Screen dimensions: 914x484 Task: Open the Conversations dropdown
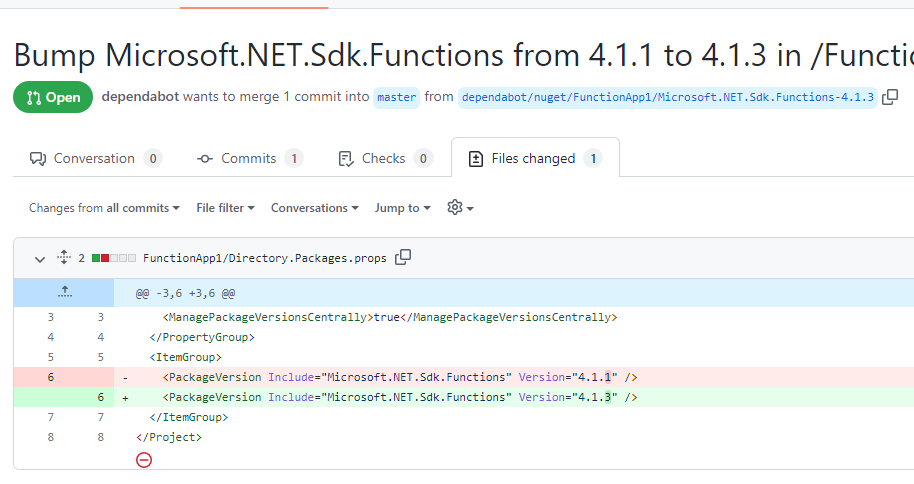(x=315, y=208)
